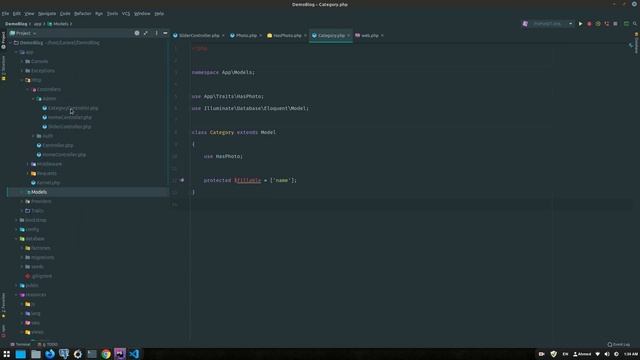Expand the bootstrap folder
The height and width of the screenshot is (360, 640).
16,220
